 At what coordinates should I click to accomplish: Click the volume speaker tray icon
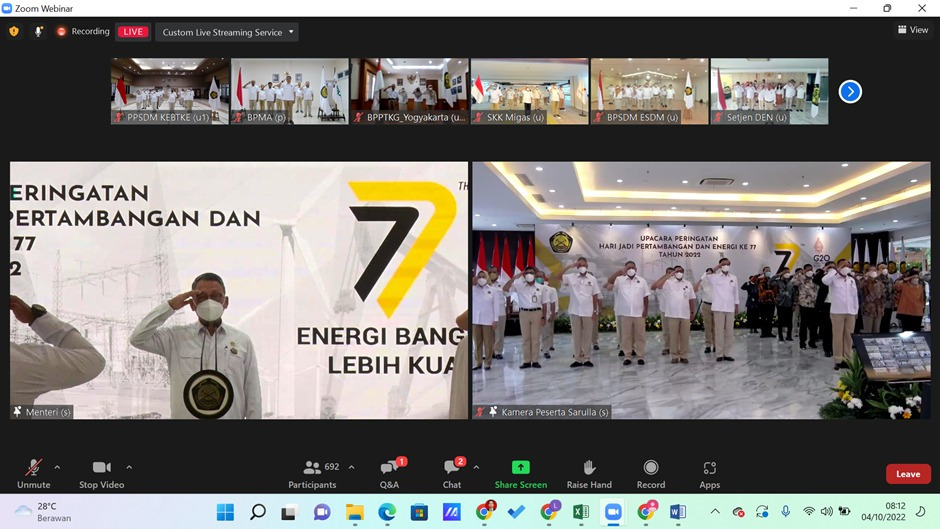click(x=827, y=512)
